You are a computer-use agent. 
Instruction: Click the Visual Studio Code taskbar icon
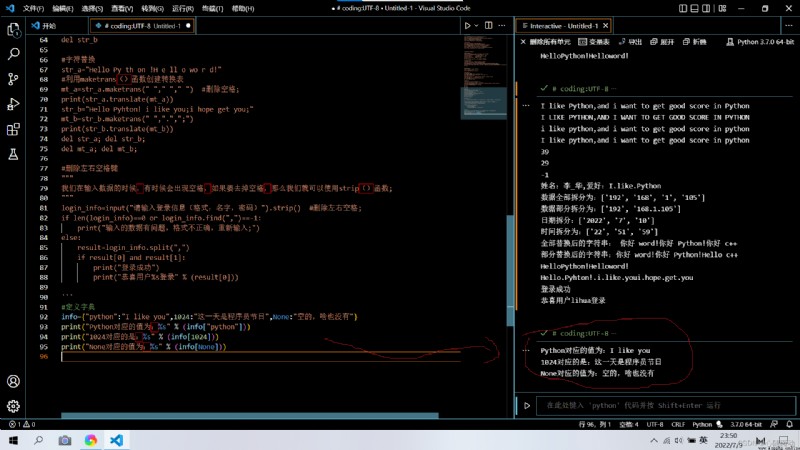pos(116,440)
